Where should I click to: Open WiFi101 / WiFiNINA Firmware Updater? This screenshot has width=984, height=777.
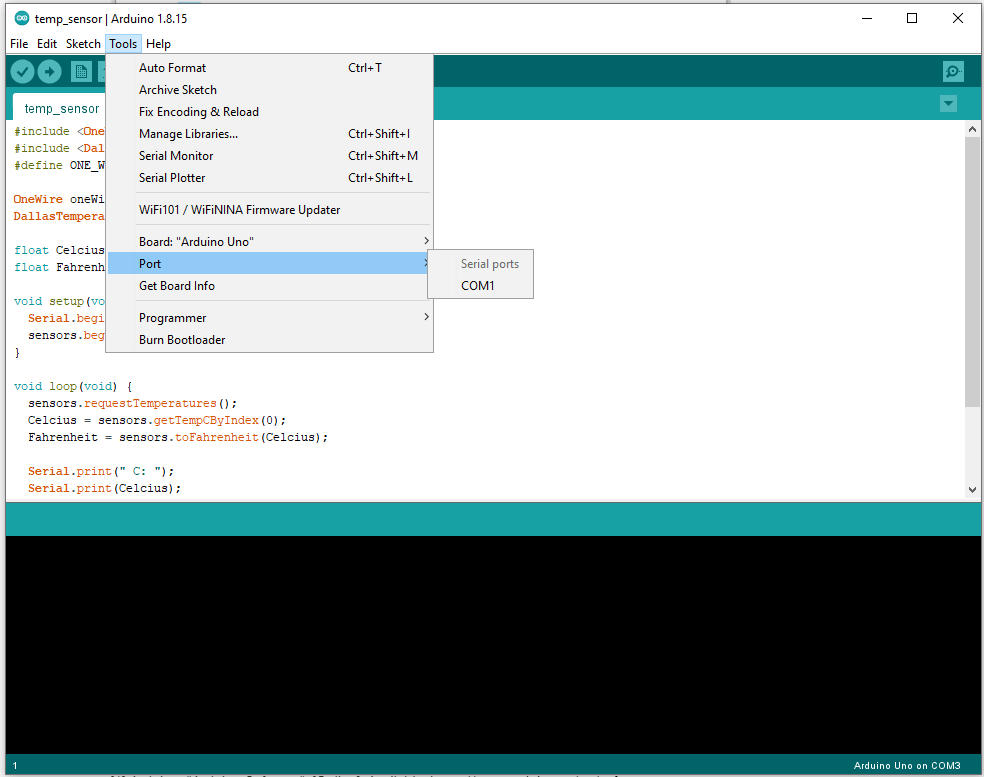[x=239, y=210]
